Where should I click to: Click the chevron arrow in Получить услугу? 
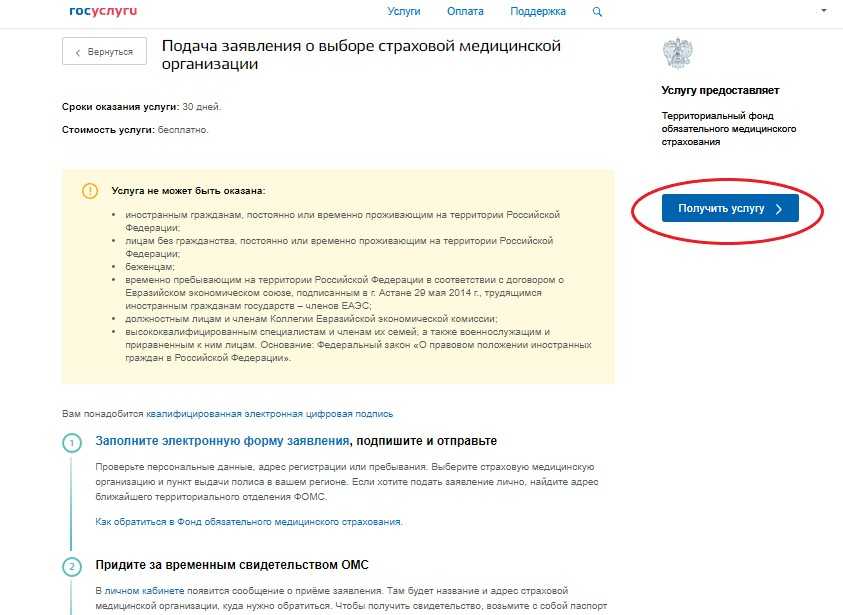point(779,209)
